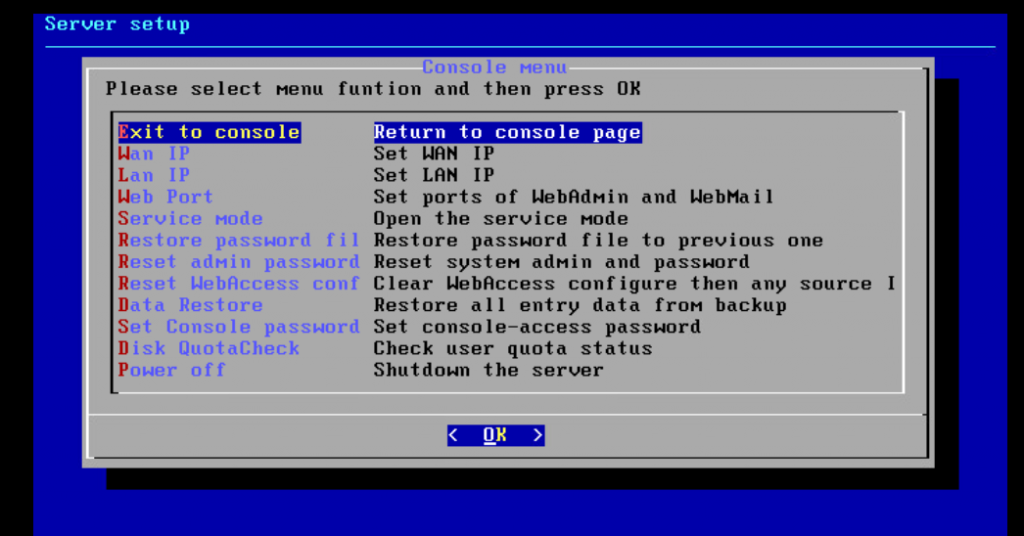
Task: Select Service mode from the list
Action: [191, 218]
